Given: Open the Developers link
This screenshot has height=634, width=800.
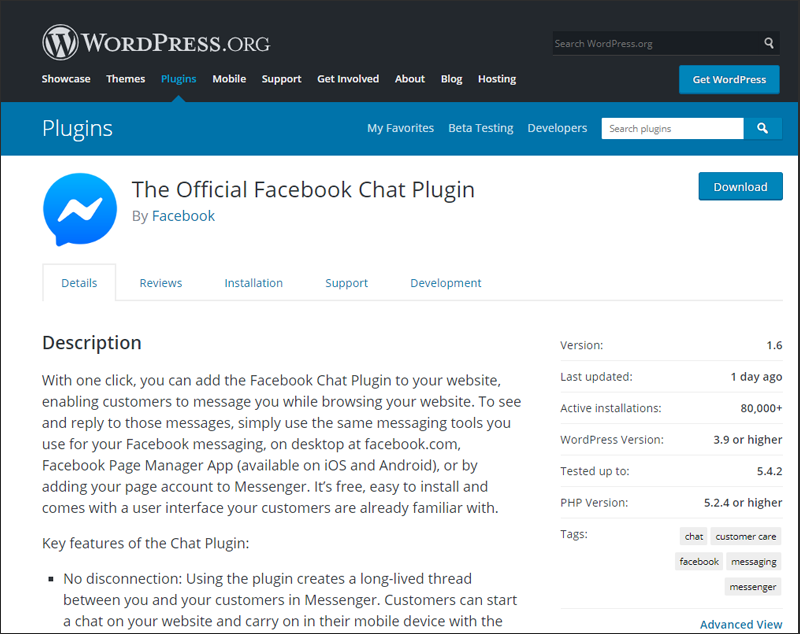Looking at the screenshot, I should [x=557, y=128].
